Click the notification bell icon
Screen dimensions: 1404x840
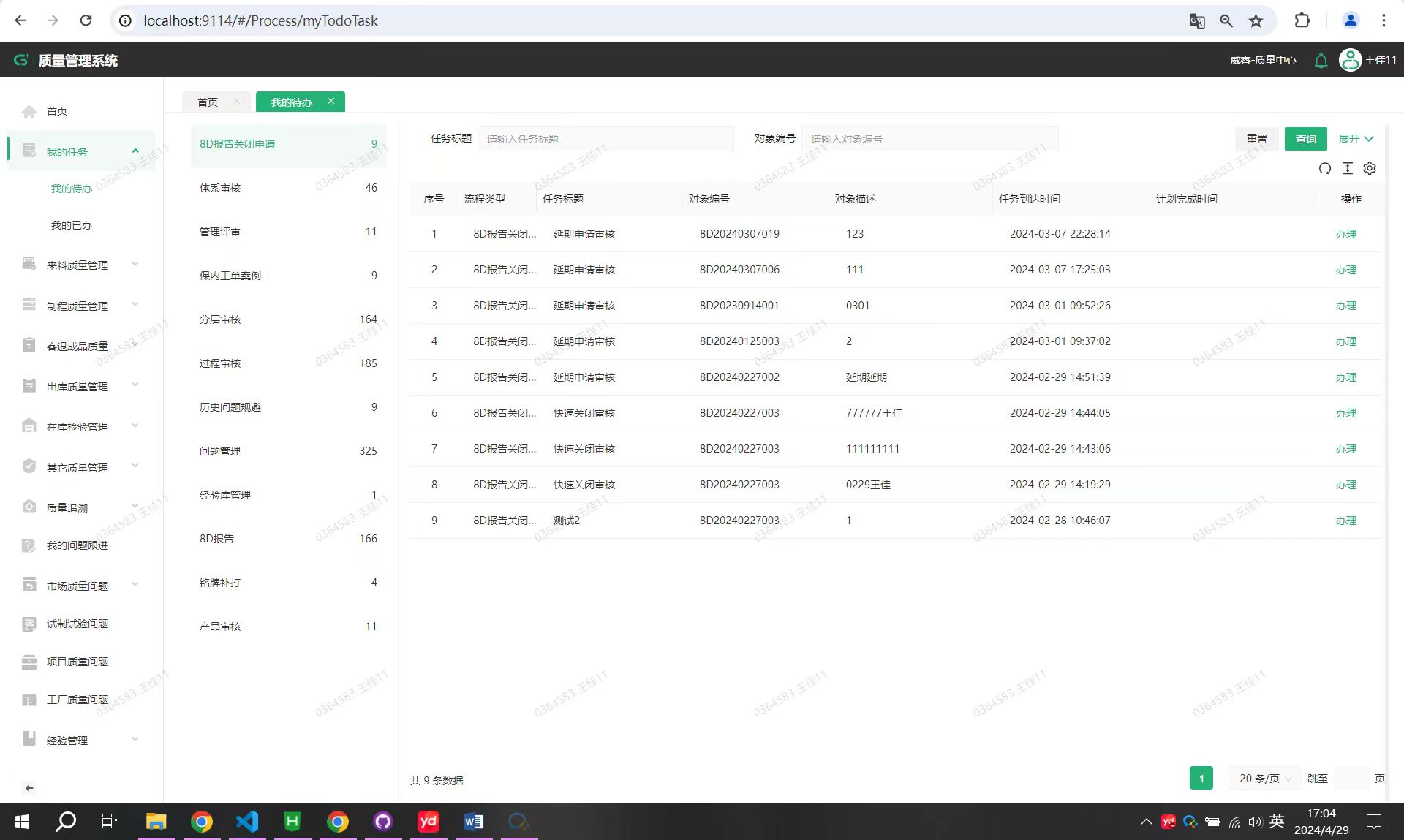click(x=1321, y=61)
